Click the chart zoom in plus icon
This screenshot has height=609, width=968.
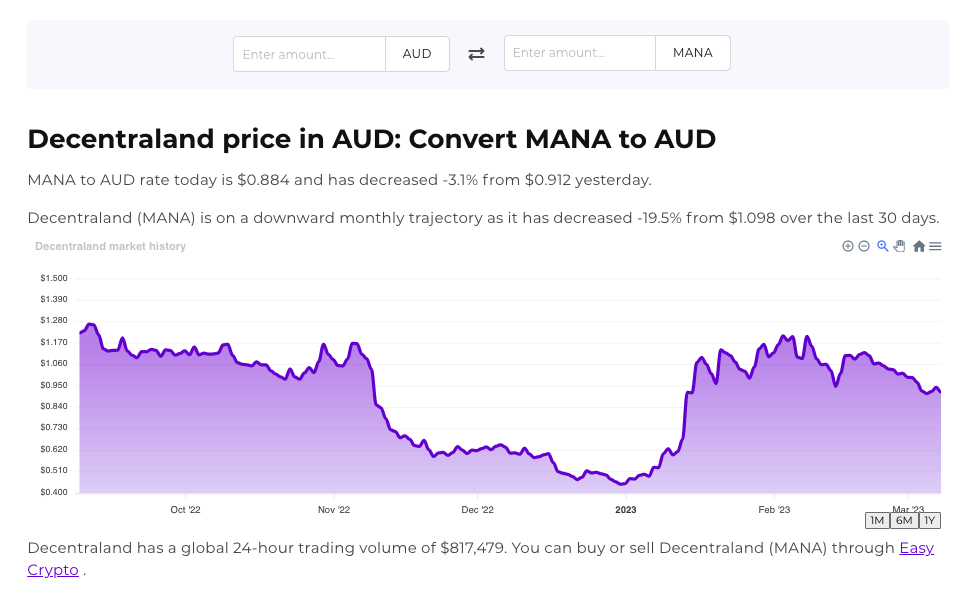pos(848,246)
